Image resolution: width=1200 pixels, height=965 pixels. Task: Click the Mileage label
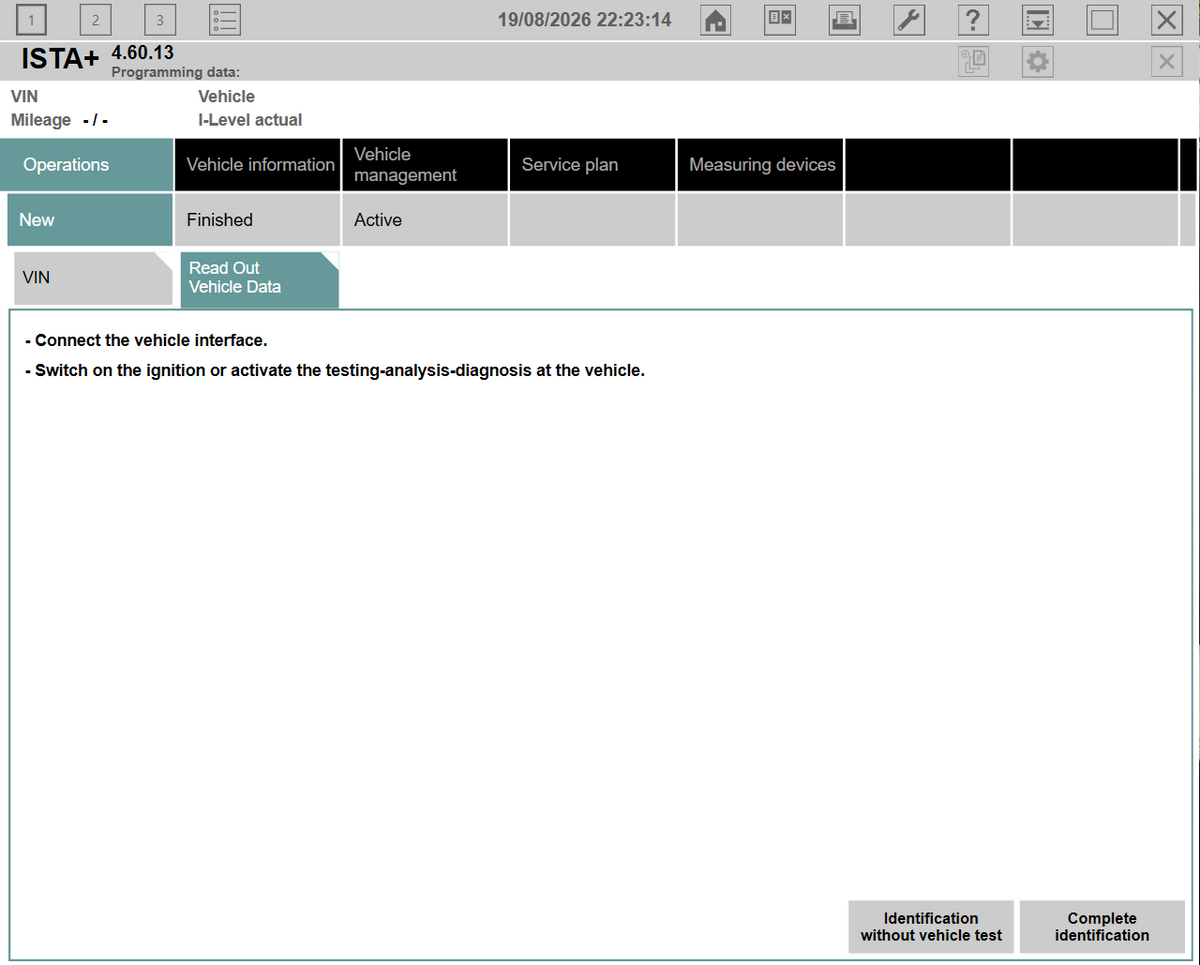41,120
